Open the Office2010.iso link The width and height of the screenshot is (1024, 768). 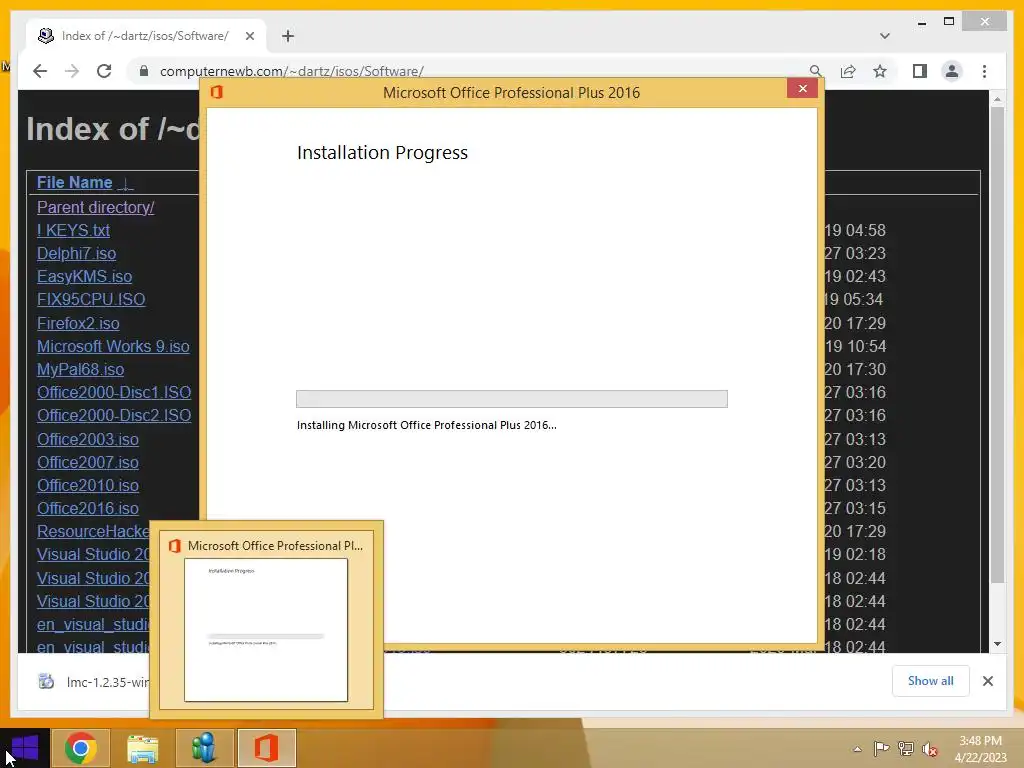88,485
